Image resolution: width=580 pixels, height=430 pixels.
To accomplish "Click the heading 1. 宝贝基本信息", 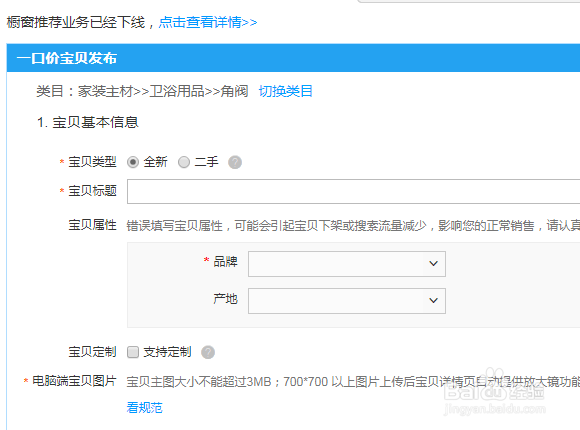I will click(88, 122).
